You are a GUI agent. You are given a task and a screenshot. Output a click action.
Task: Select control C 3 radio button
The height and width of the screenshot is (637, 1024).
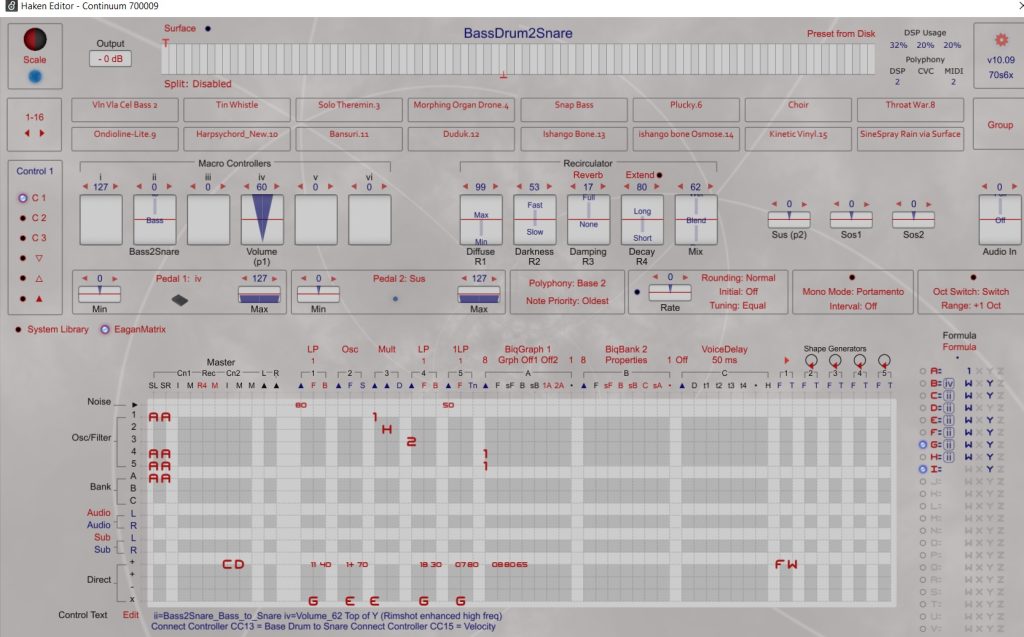pyautogui.click(x=23, y=238)
